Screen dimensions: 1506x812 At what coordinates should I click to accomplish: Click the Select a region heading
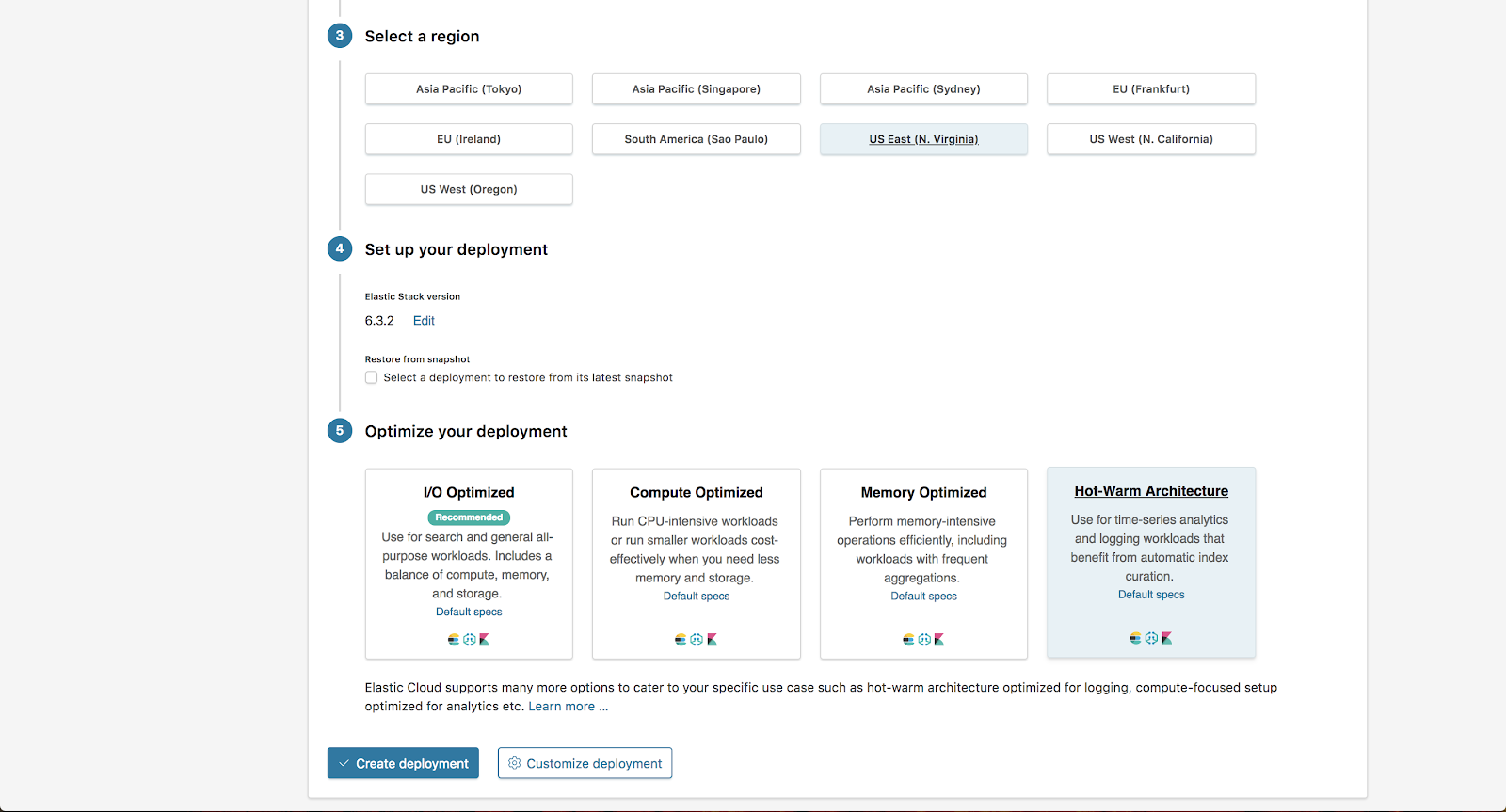422,37
